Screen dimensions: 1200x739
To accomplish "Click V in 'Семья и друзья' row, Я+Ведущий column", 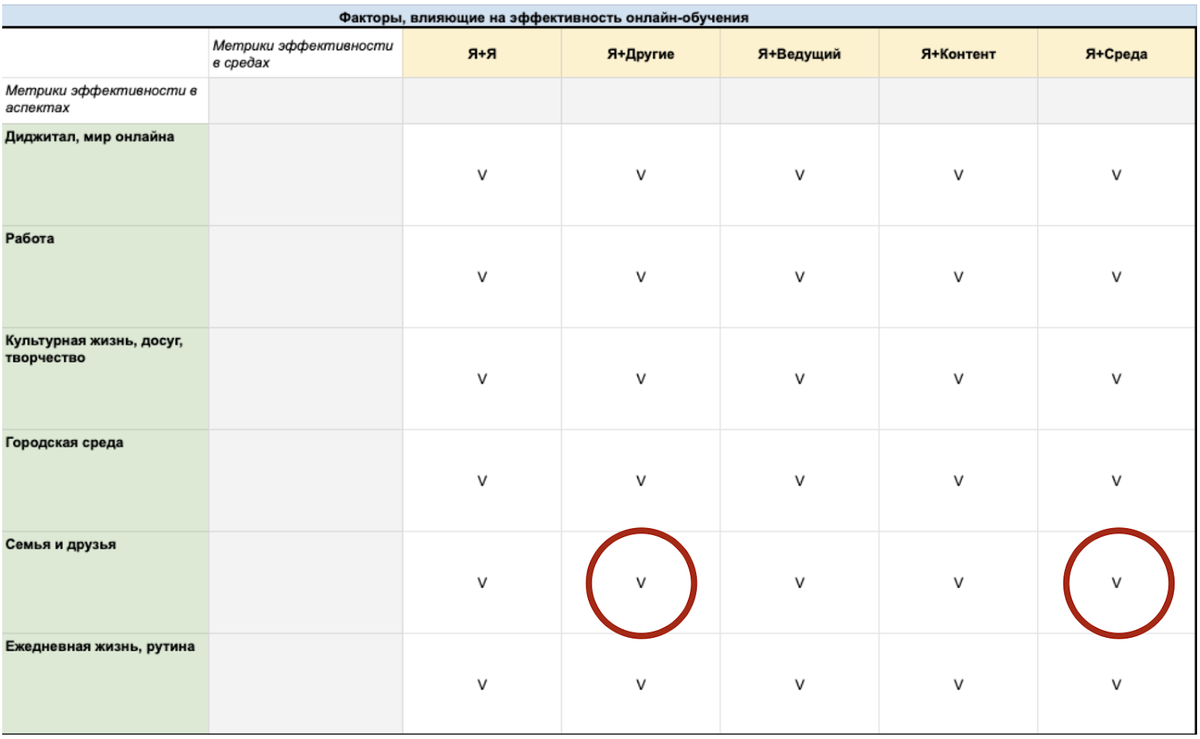I will pos(799,583).
